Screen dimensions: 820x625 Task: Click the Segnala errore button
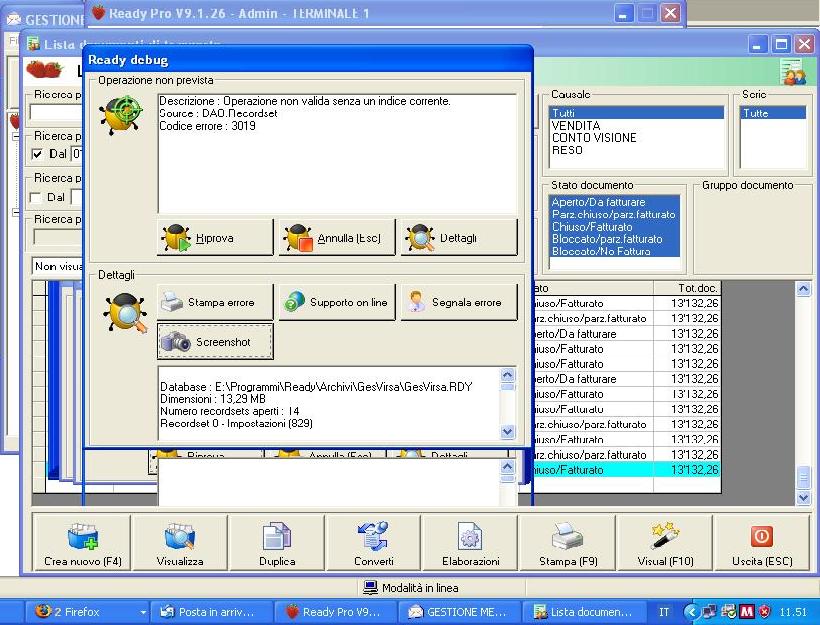(x=459, y=302)
